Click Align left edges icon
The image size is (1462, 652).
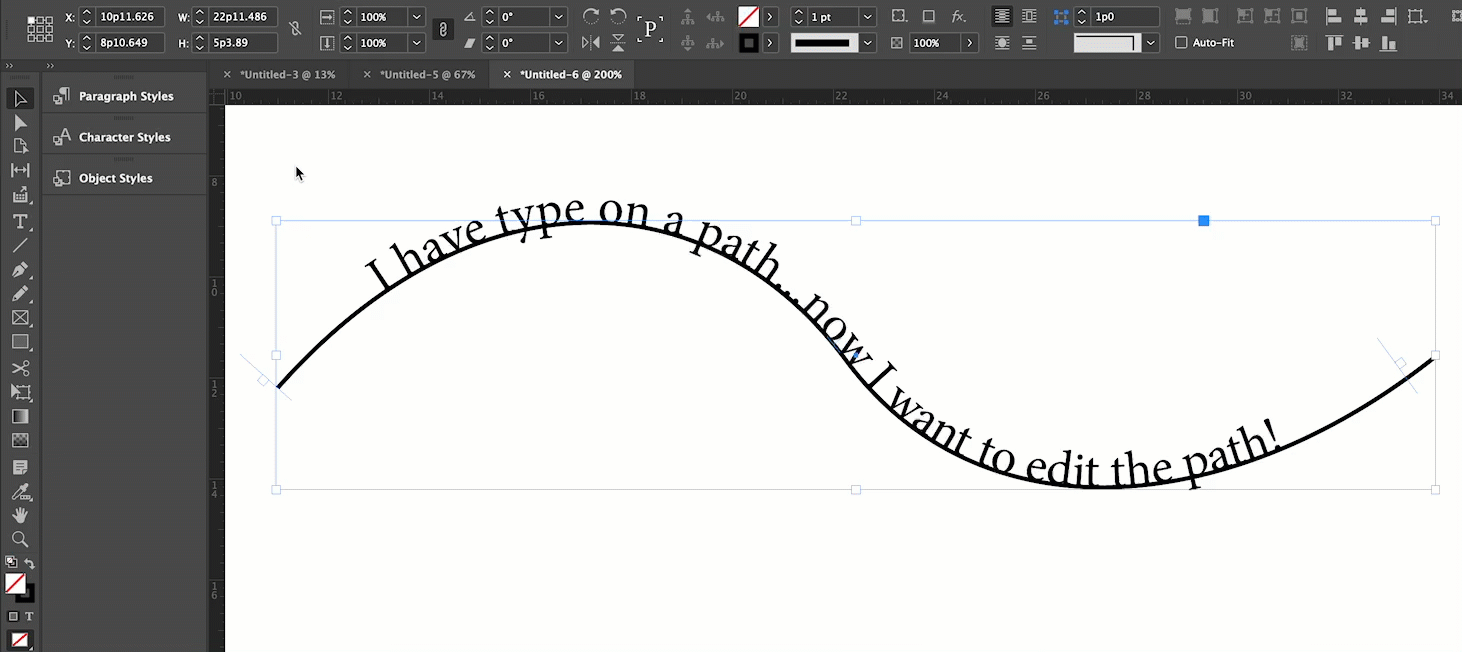[1334, 16]
